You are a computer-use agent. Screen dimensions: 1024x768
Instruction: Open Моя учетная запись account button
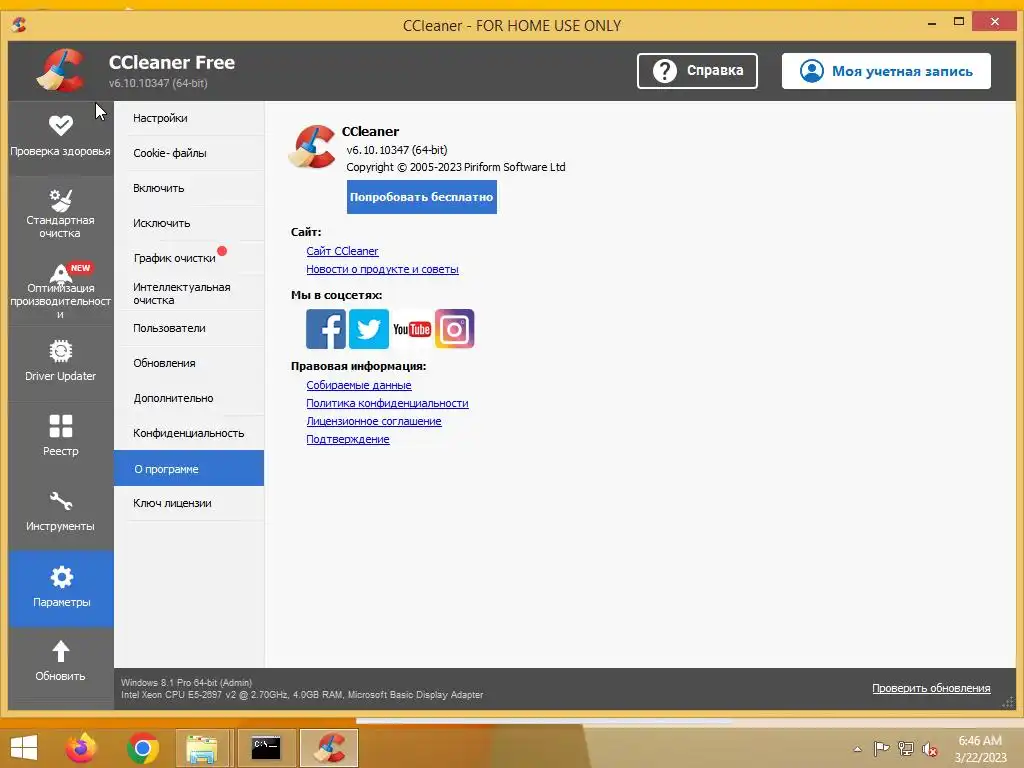(x=886, y=71)
